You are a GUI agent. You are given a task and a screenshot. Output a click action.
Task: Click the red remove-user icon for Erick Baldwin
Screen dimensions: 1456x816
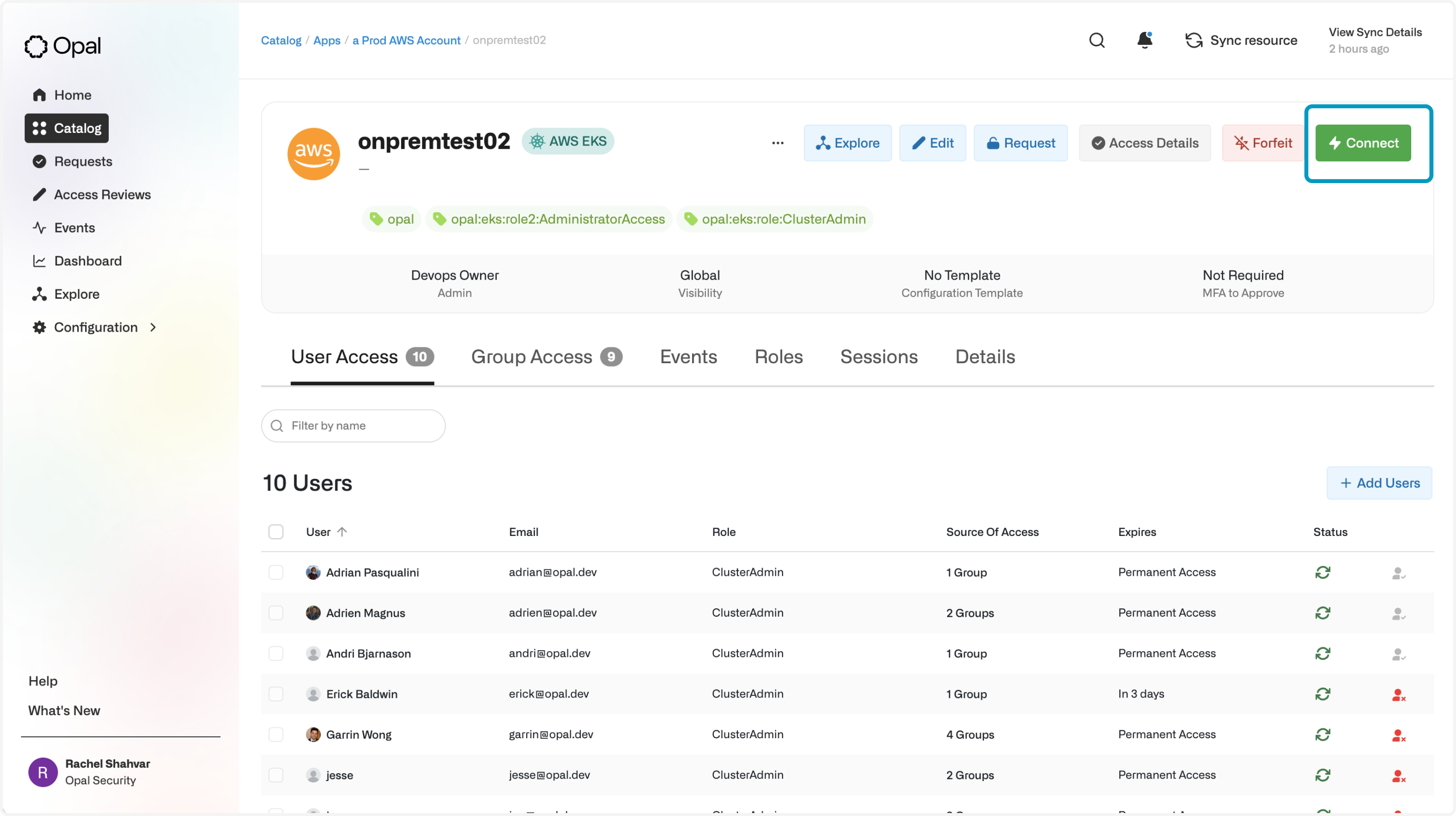1398,694
